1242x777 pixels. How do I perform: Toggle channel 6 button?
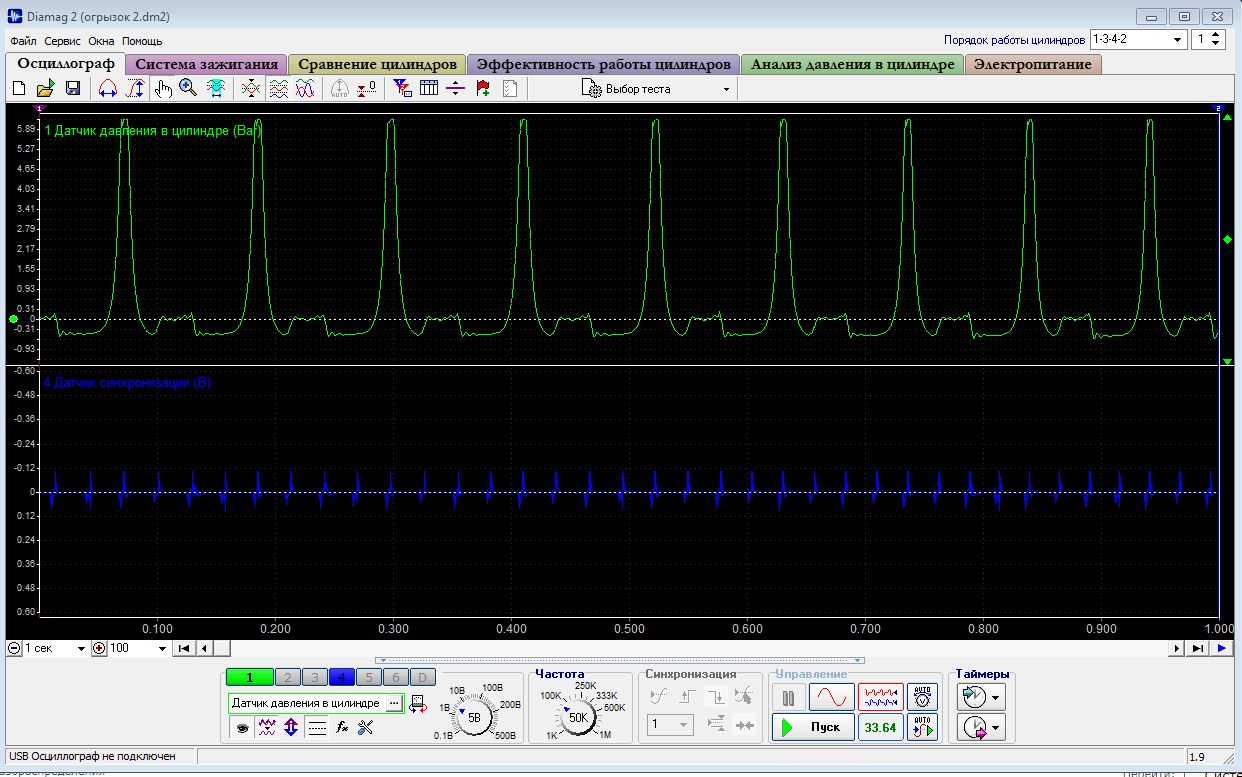click(x=395, y=678)
